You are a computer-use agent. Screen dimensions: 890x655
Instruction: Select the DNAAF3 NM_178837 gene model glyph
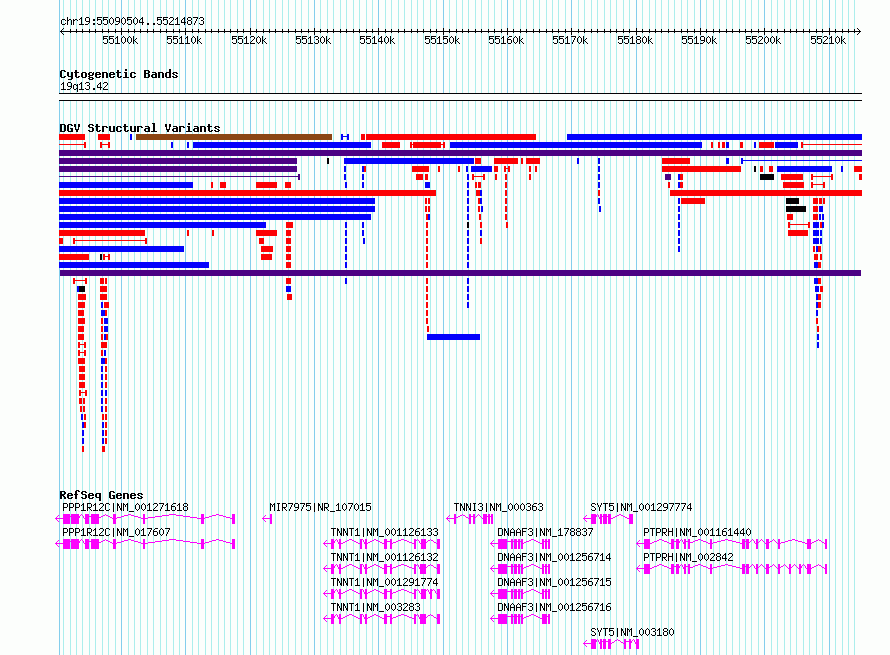[x=520, y=544]
